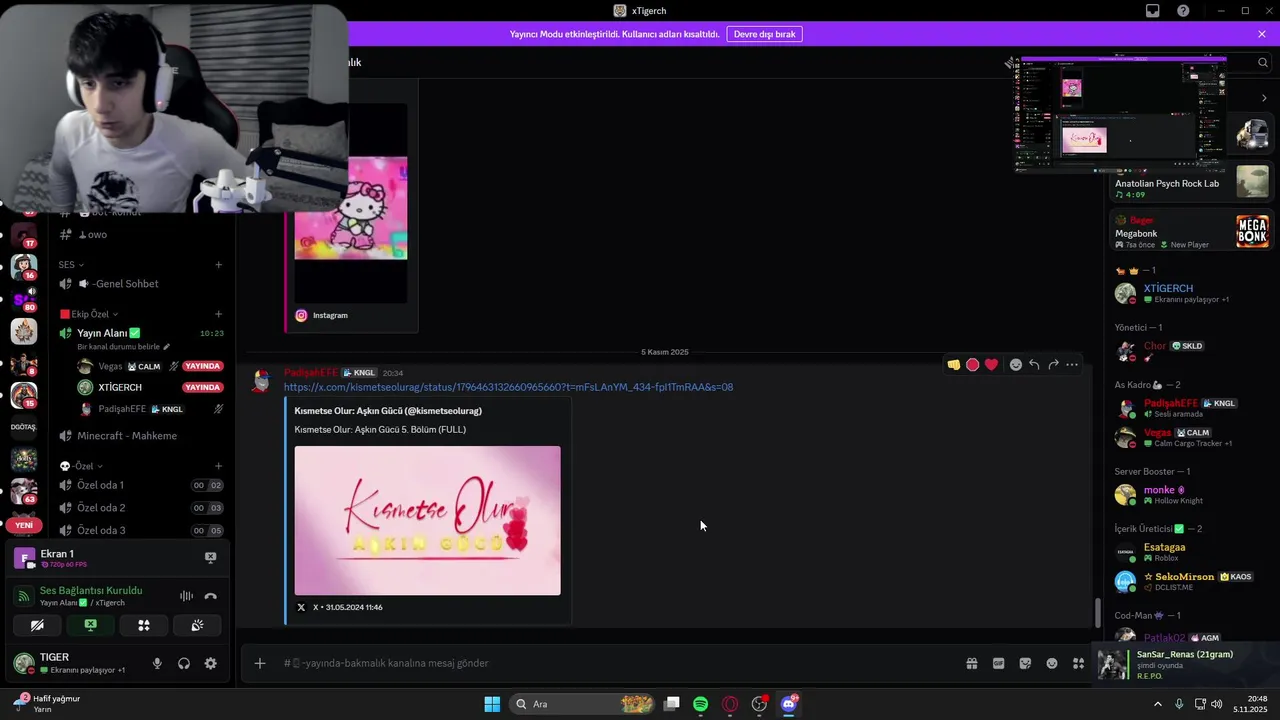The width and height of the screenshot is (1280, 720).
Task: Show hidden system tray icons chevron
Action: [1158, 704]
